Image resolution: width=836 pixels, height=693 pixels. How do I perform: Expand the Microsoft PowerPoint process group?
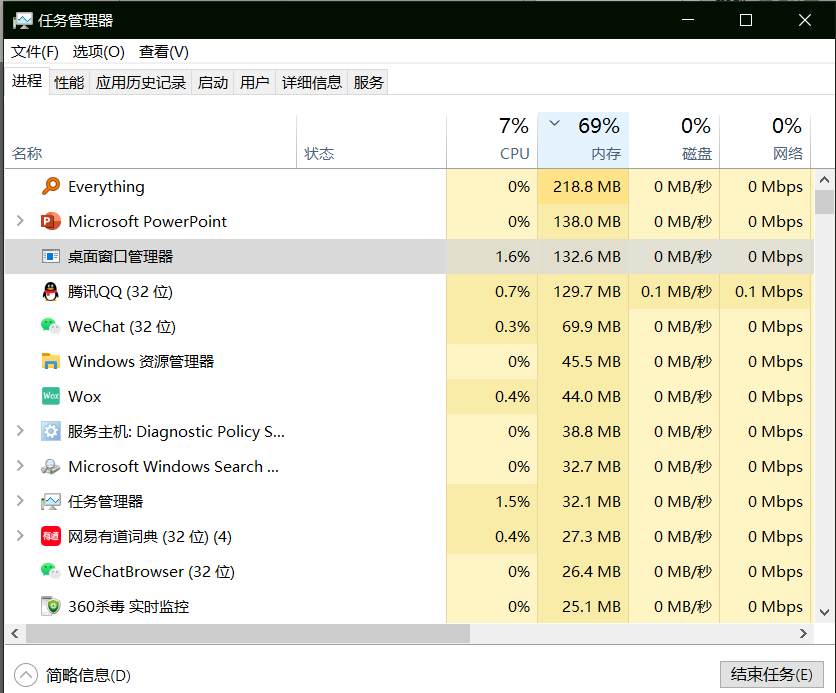(20, 221)
